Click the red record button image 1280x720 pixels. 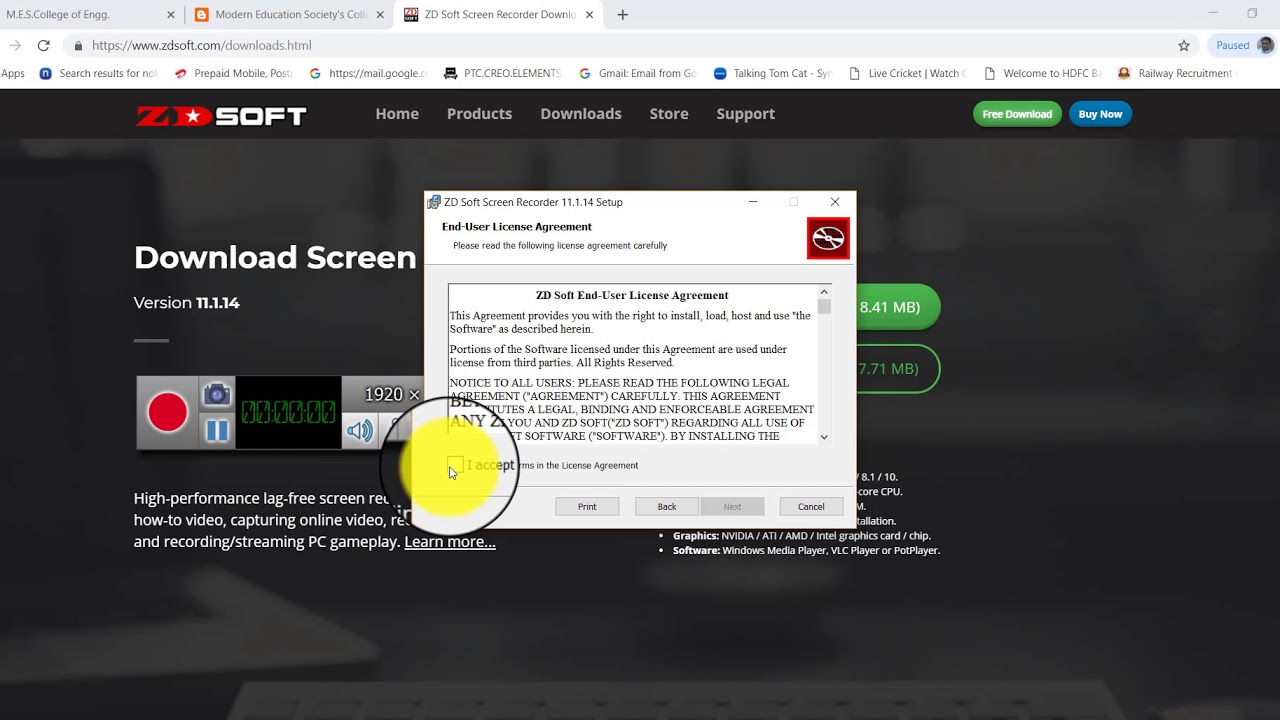(x=167, y=412)
